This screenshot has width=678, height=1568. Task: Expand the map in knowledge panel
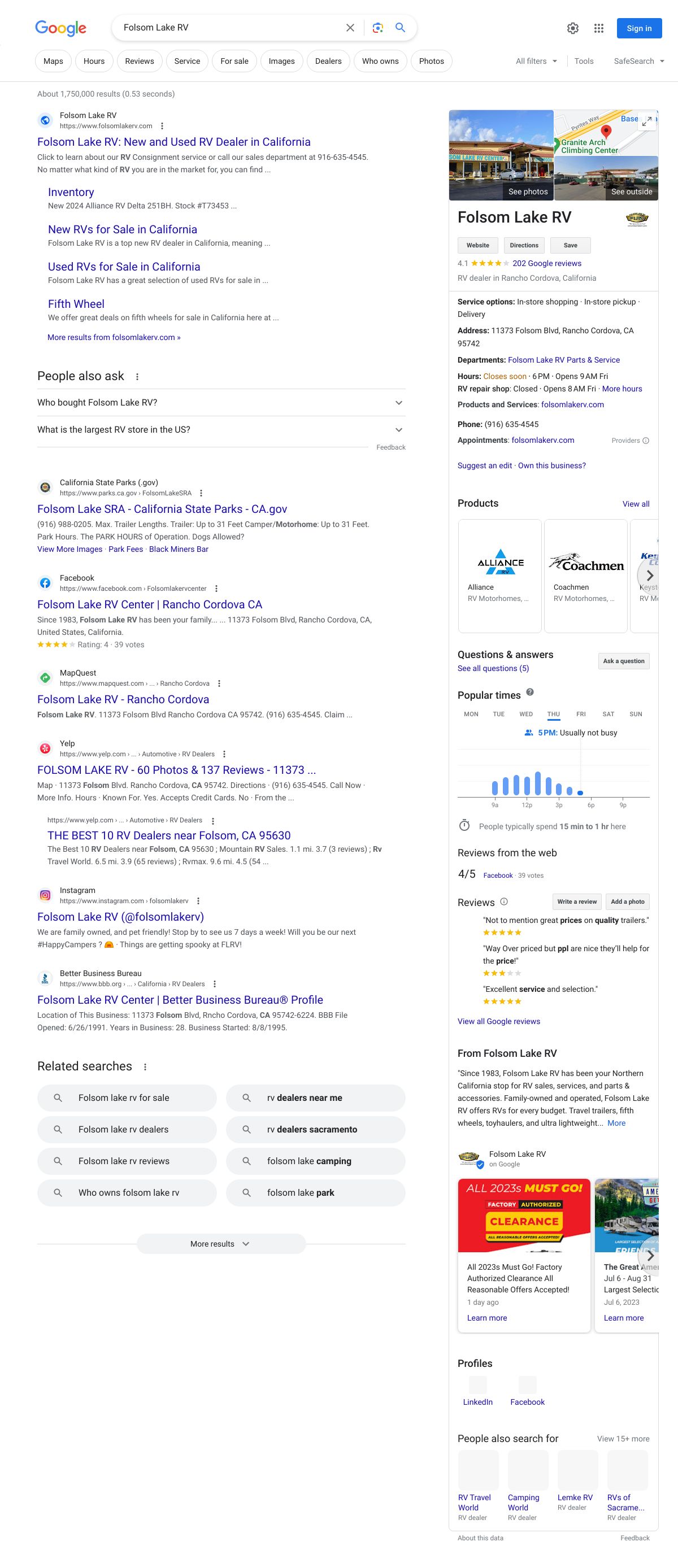647,121
